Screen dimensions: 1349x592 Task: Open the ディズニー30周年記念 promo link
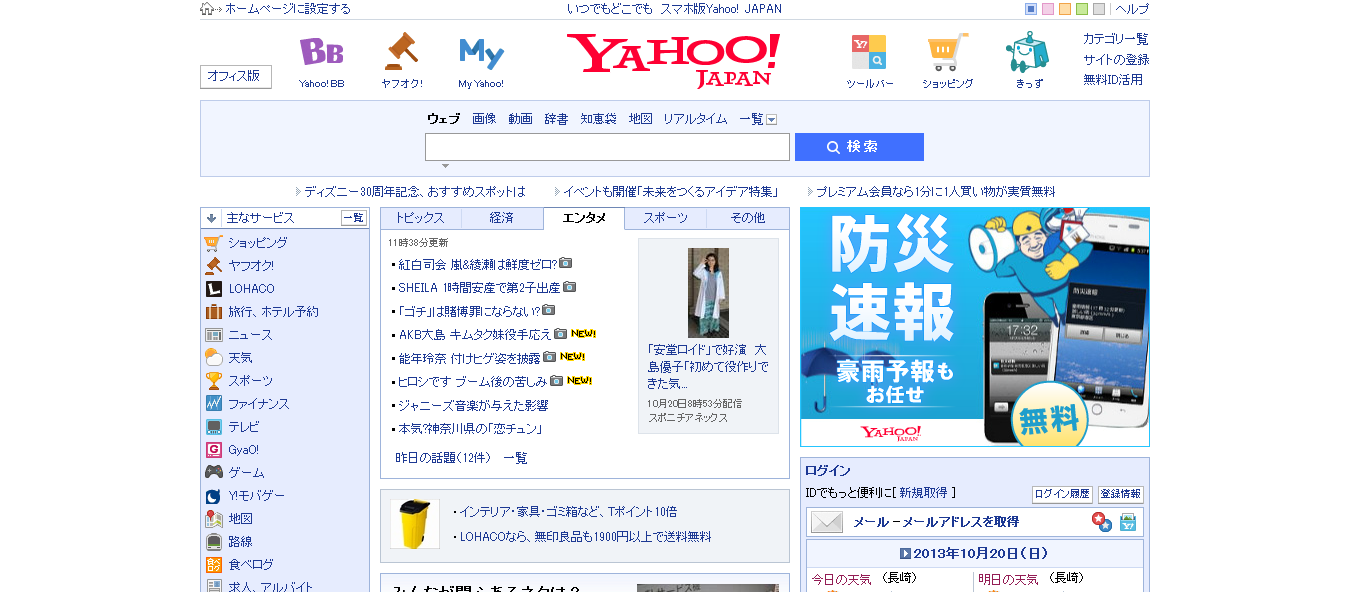click(415, 192)
